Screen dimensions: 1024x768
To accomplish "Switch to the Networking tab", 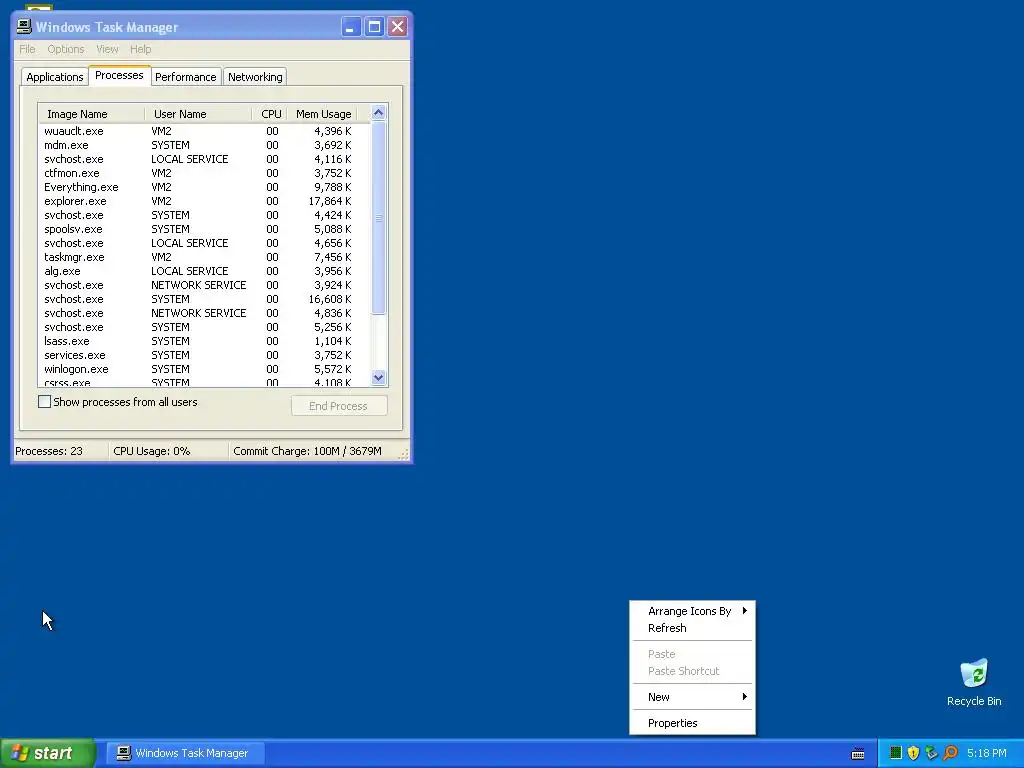I will (255, 77).
